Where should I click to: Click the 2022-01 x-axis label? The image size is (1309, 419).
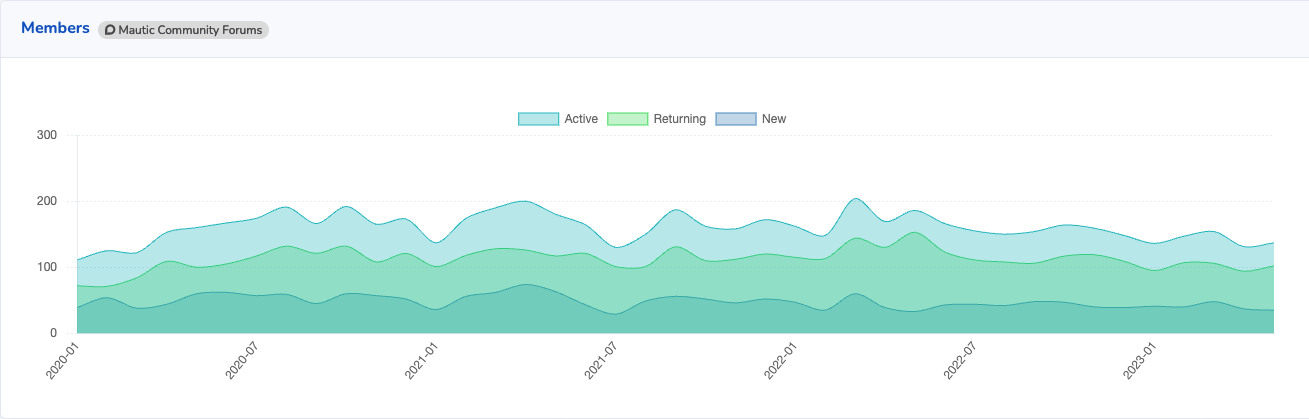tap(781, 361)
